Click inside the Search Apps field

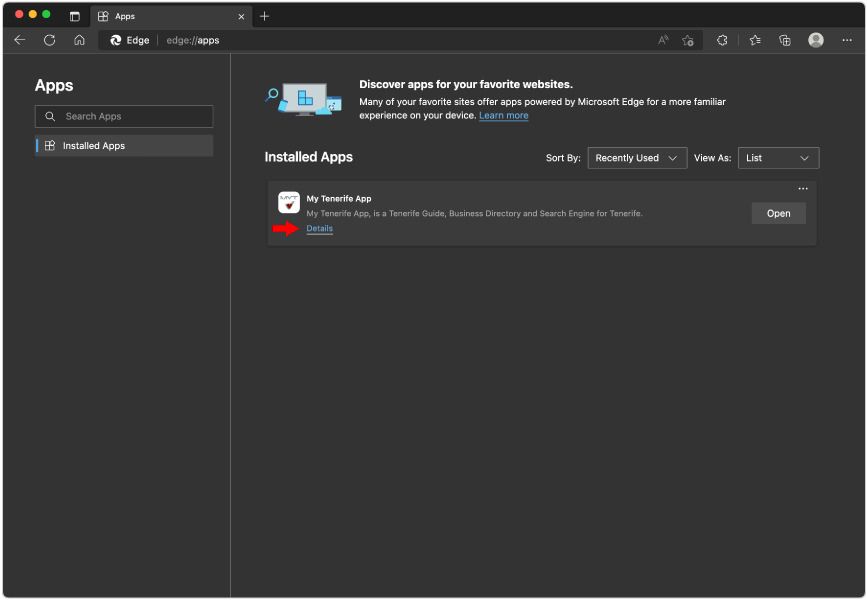(x=130, y=116)
